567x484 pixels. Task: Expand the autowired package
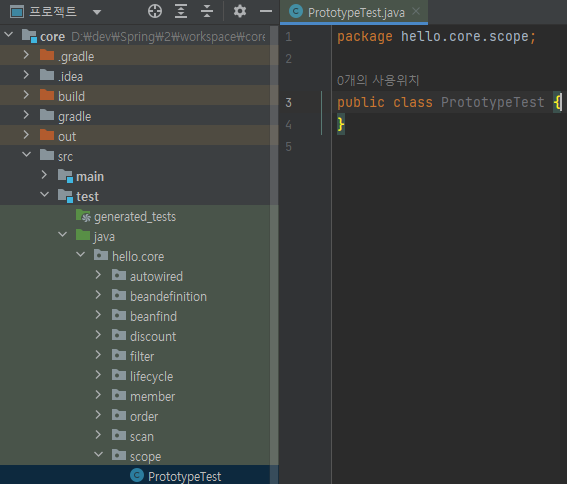click(98, 275)
